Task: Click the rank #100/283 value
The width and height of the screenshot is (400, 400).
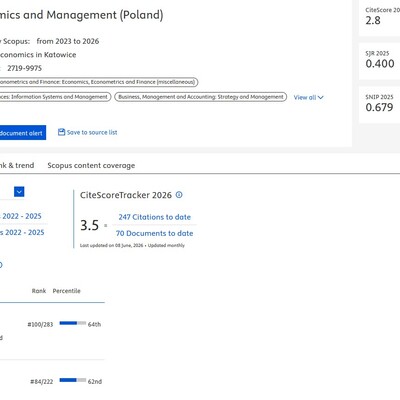Action: 40,324
